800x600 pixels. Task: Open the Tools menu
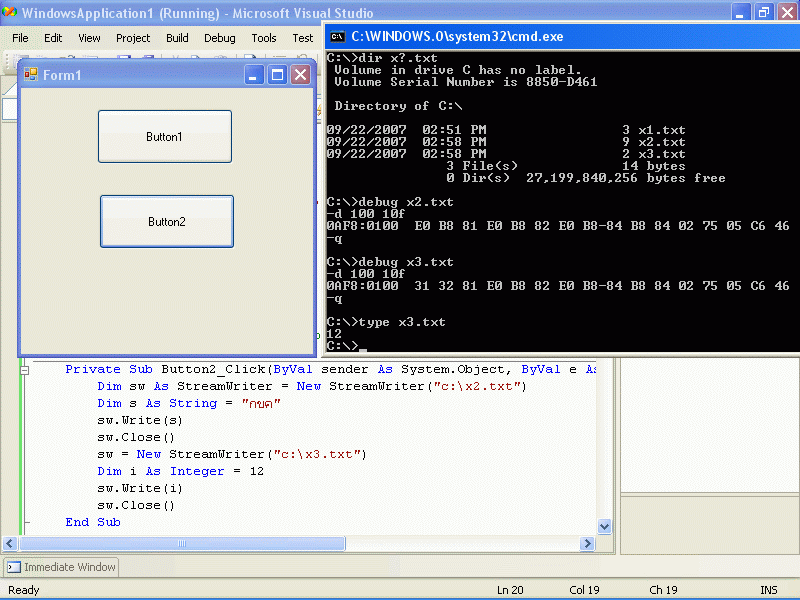click(264, 38)
